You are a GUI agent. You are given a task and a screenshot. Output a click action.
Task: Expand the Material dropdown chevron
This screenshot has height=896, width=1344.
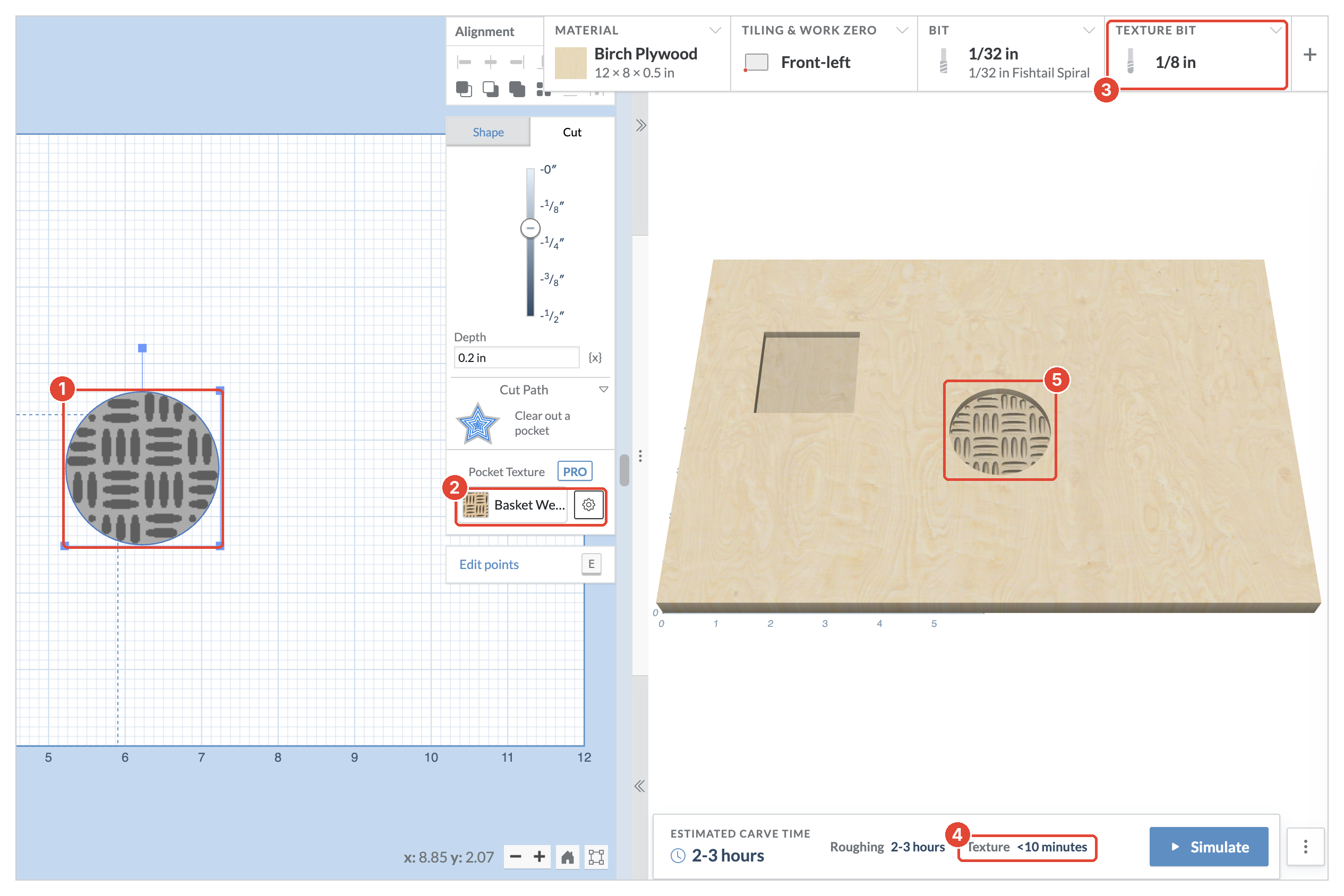pos(715,30)
